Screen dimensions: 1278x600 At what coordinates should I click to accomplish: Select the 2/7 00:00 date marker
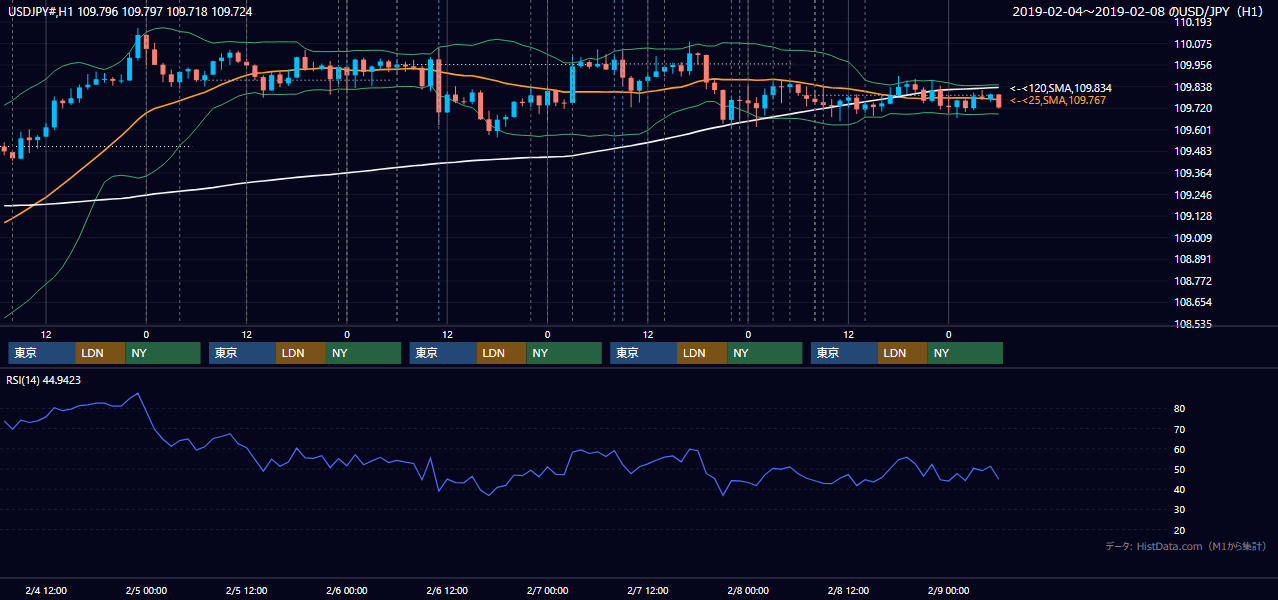point(547,590)
